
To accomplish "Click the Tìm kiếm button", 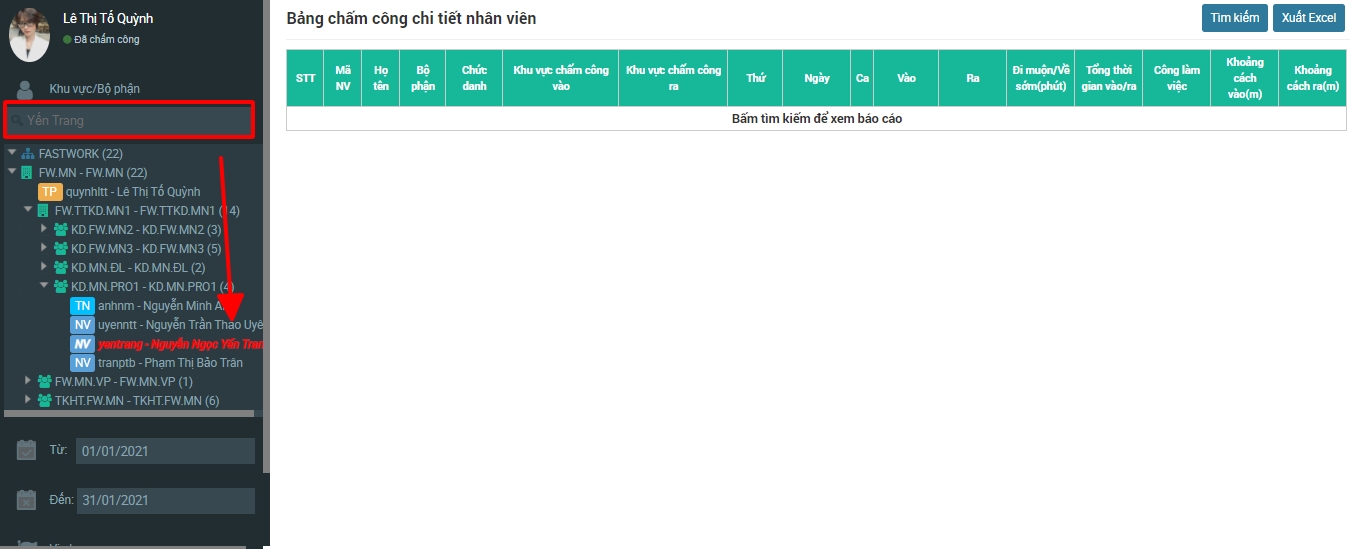I will pyautogui.click(x=1234, y=18).
